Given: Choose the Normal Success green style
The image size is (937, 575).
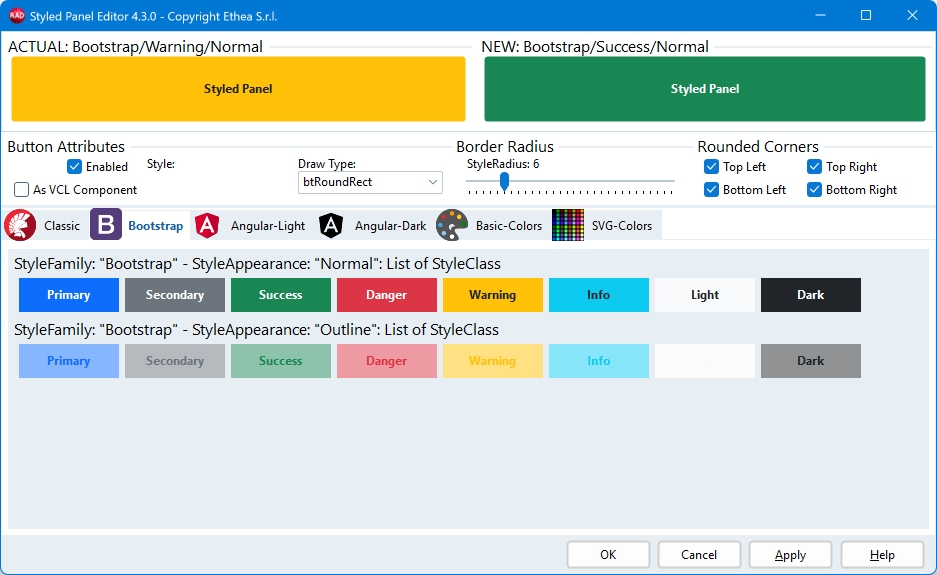Looking at the screenshot, I should tap(281, 295).
